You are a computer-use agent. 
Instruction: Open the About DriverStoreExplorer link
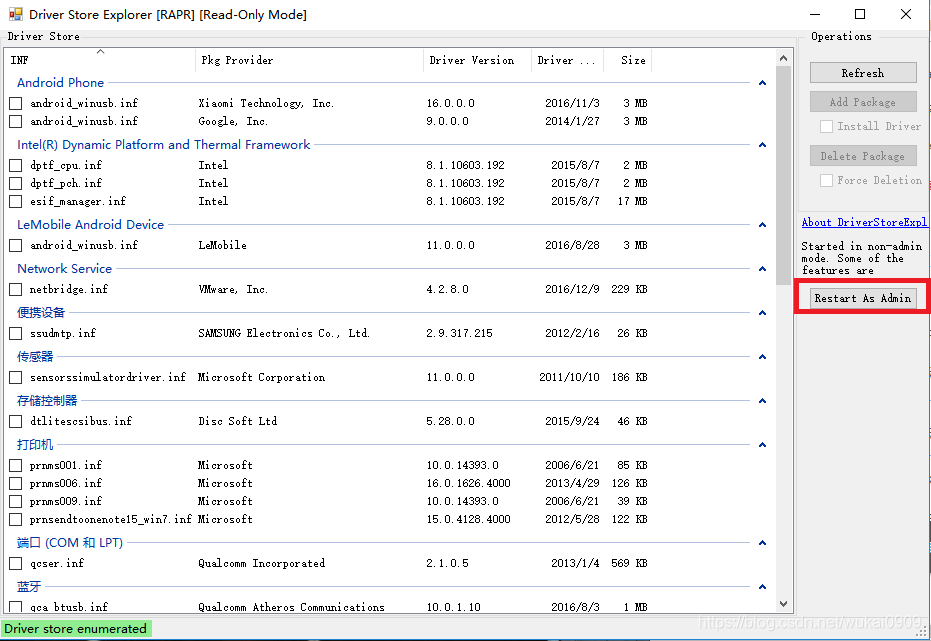(x=864, y=222)
